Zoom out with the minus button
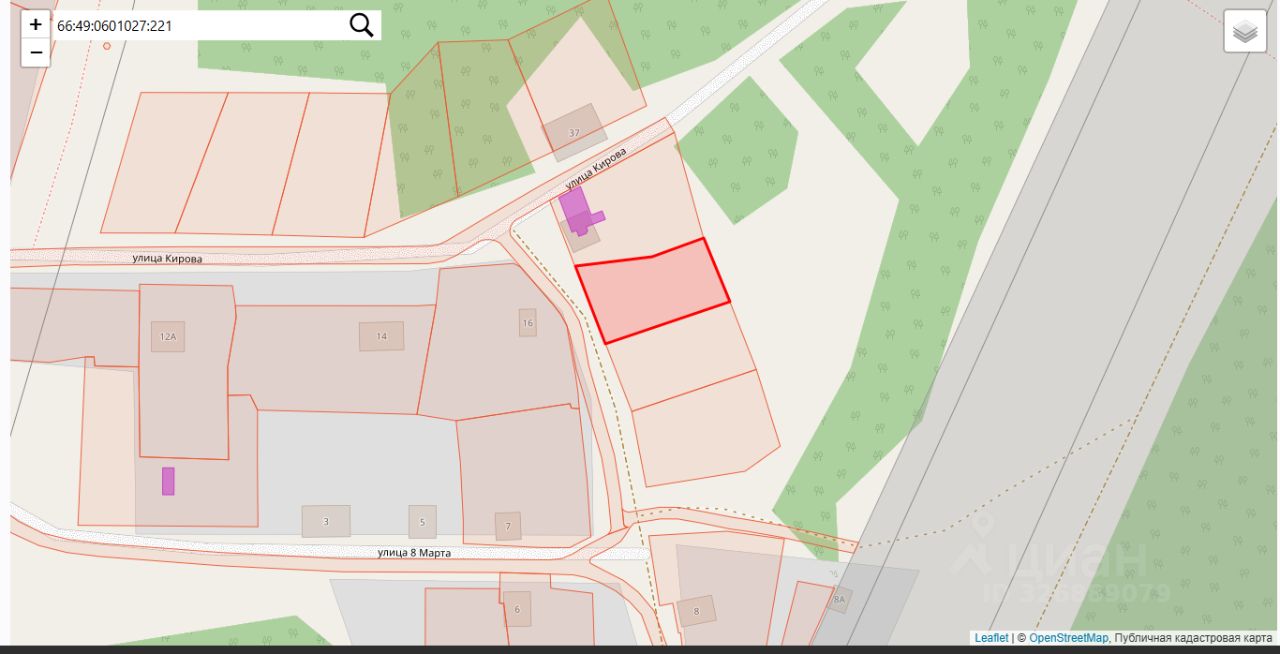The image size is (1280, 654). pos(35,53)
